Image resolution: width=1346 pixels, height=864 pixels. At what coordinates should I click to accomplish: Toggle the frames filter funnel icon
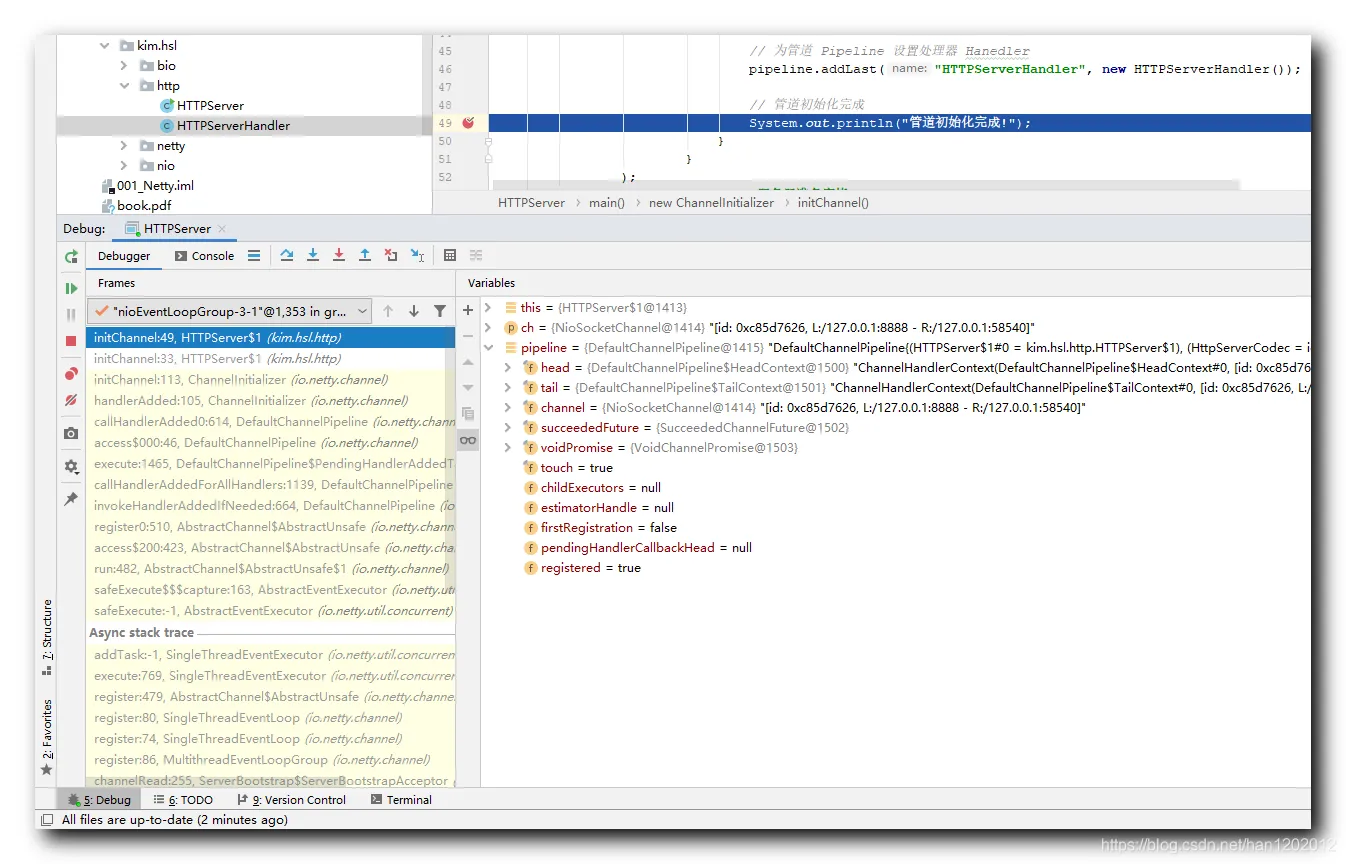coord(440,312)
